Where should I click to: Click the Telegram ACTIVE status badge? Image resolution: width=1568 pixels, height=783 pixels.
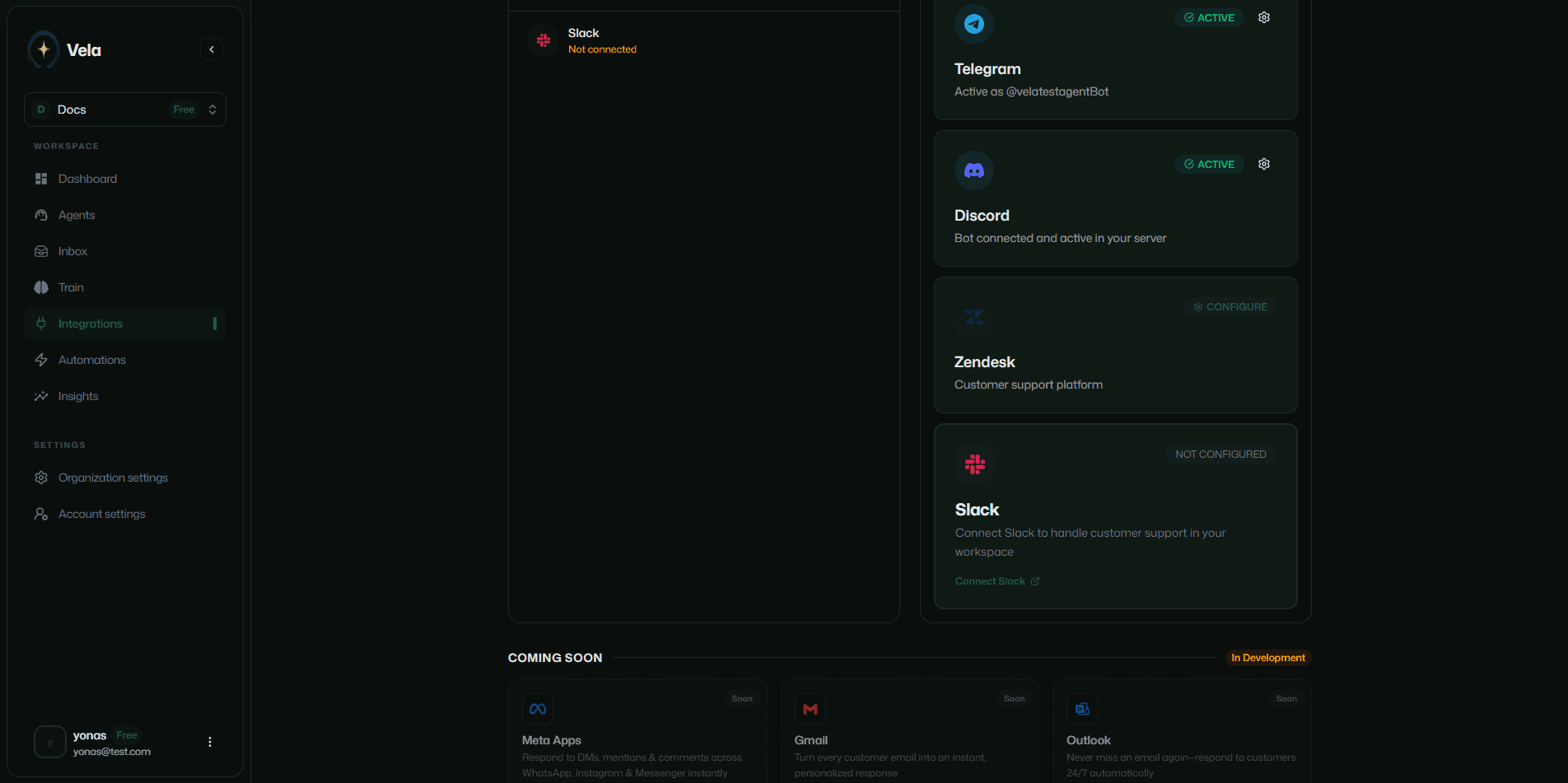point(1209,17)
